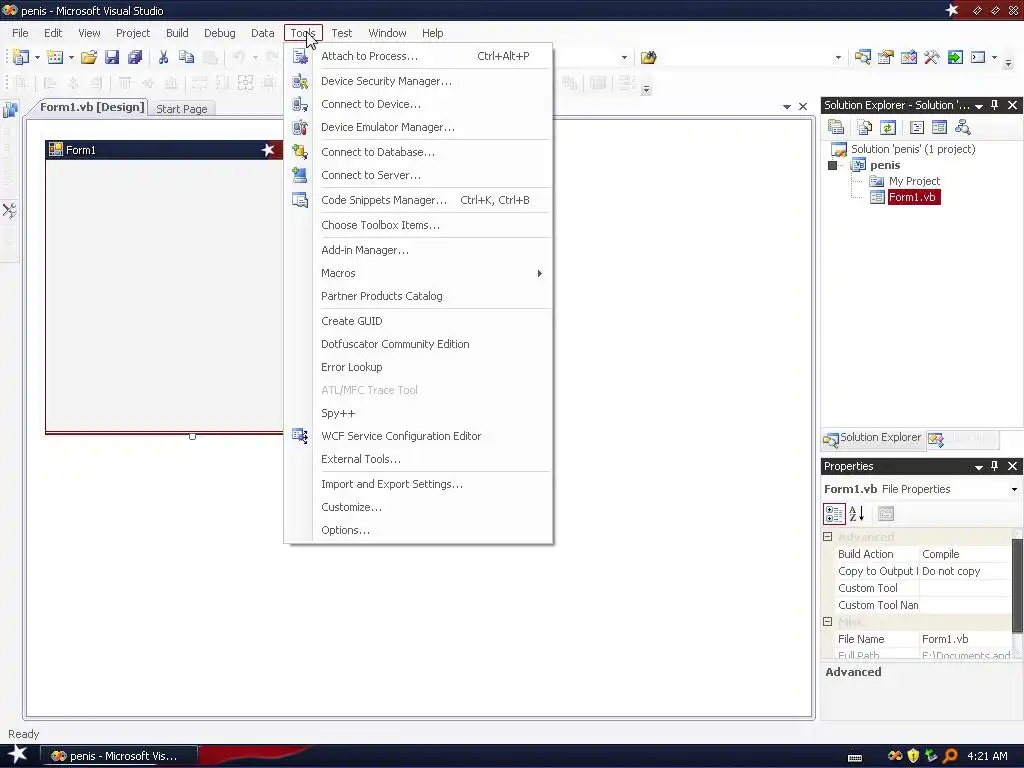
Task: Click the Save floppy disk icon
Action: click(112, 57)
